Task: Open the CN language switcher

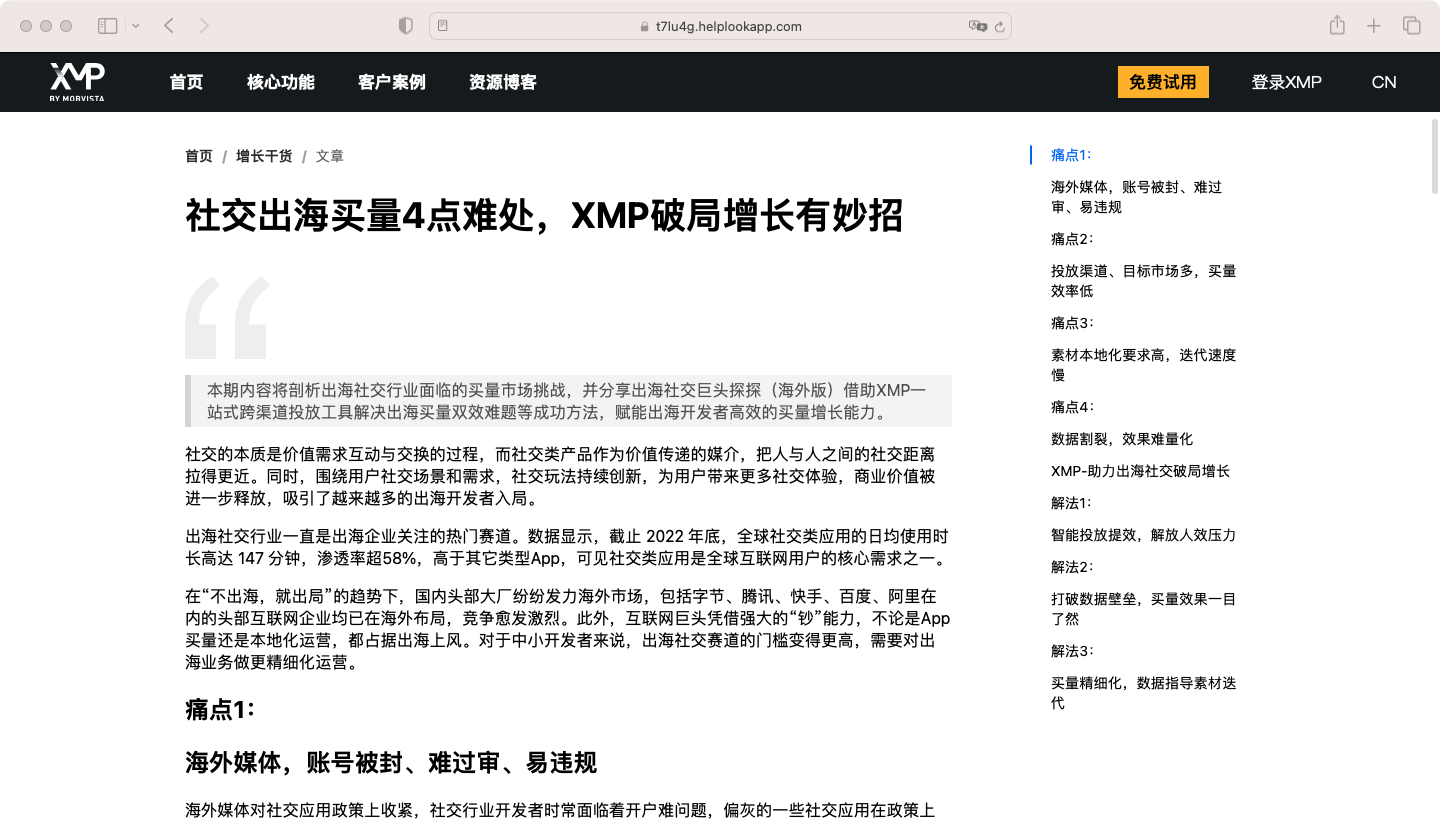Action: click(1384, 82)
